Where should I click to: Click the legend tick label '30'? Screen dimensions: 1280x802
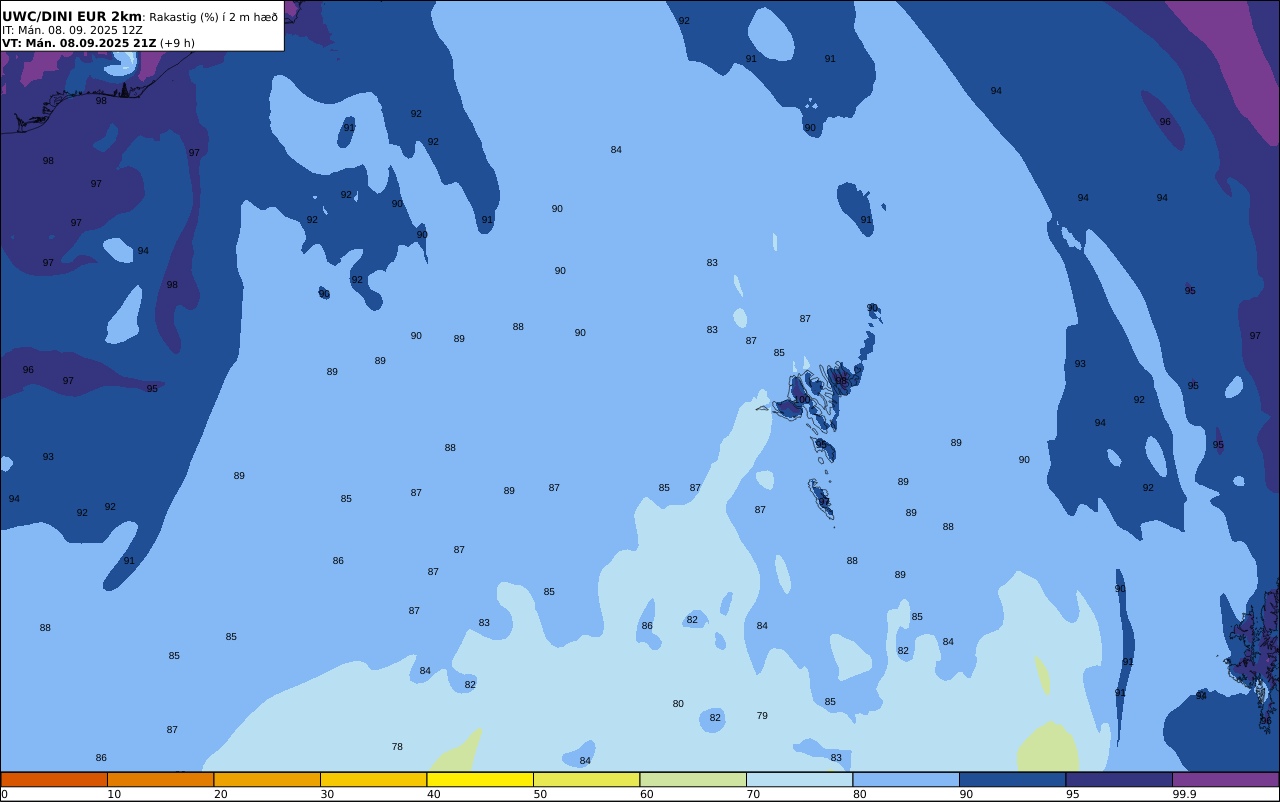pyautogui.click(x=327, y=794)
